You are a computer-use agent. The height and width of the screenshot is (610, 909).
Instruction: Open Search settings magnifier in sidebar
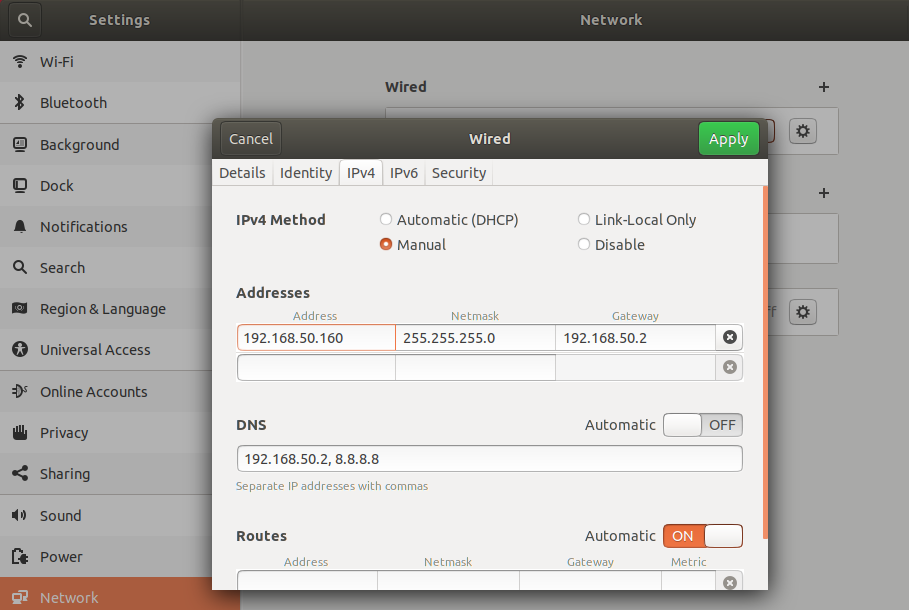pyautogui.click(x=20, y=267)
